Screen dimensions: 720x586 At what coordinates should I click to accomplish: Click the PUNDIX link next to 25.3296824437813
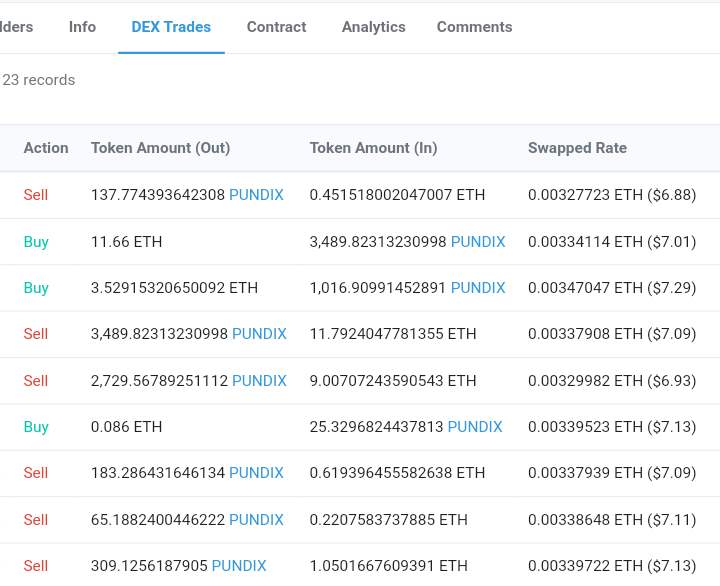click(475, 427)
